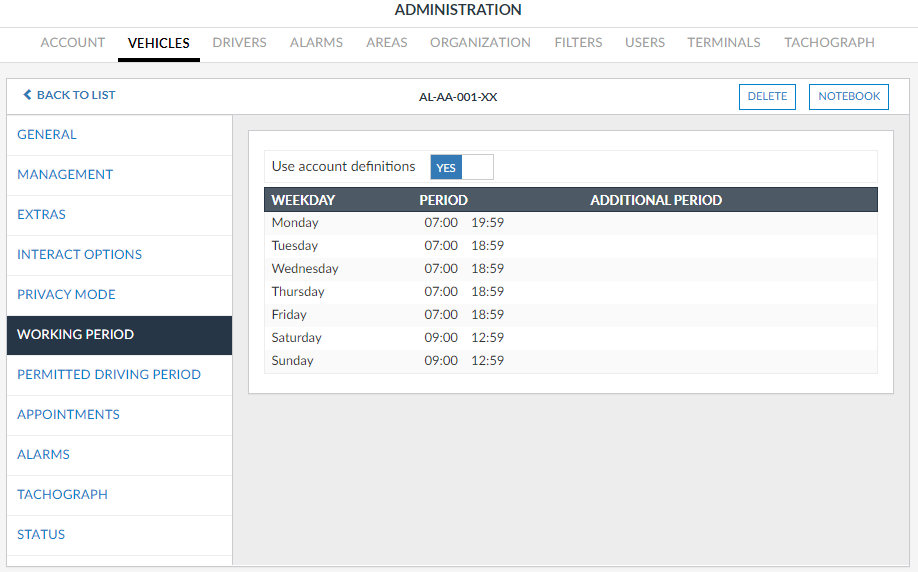918x572 pixels.
Task: Select Management sidebar section
Action: pyautogui.click(x=65, y=175)
